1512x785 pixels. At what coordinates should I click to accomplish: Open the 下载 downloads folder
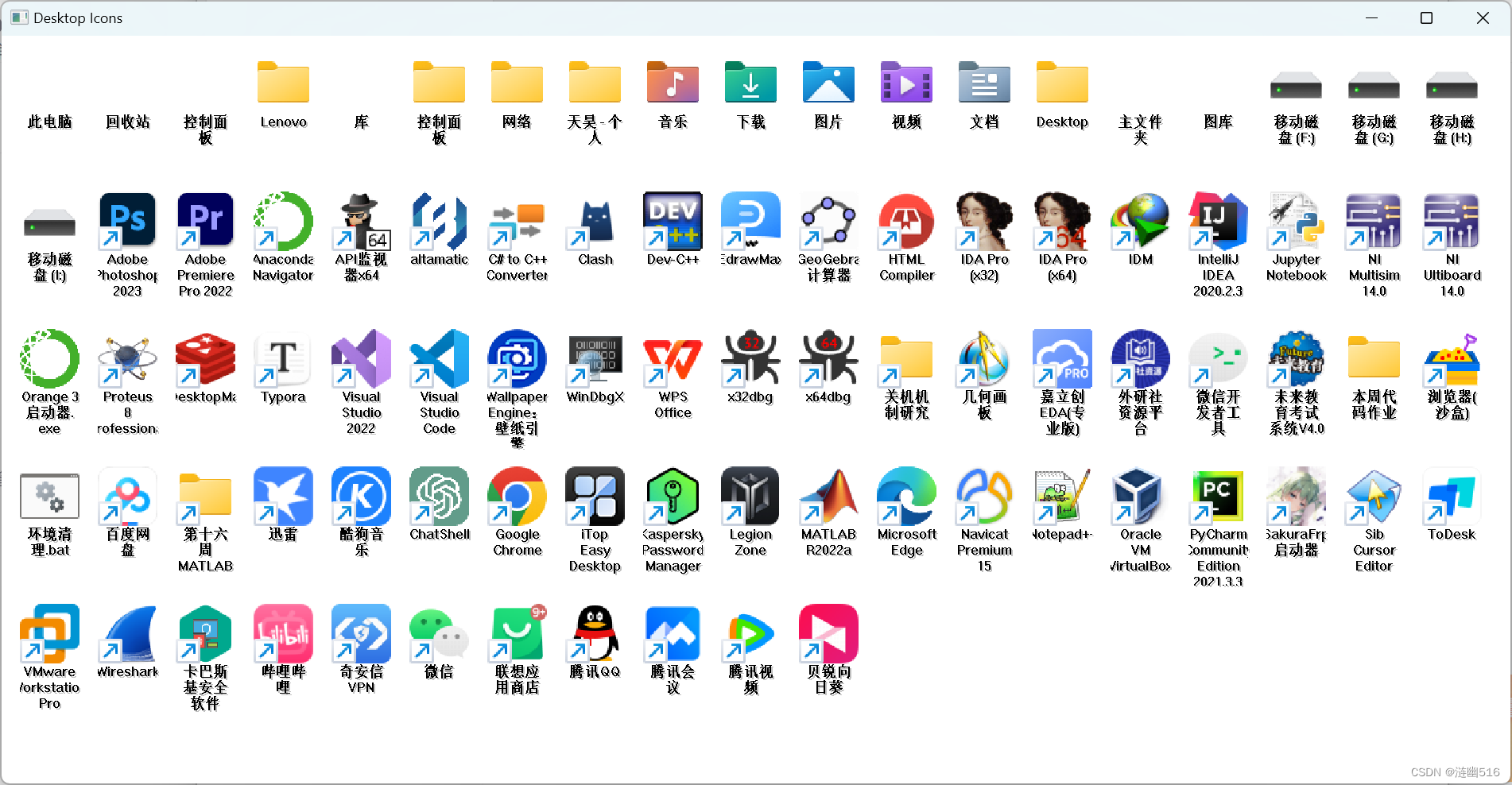[x=750, y=83]
